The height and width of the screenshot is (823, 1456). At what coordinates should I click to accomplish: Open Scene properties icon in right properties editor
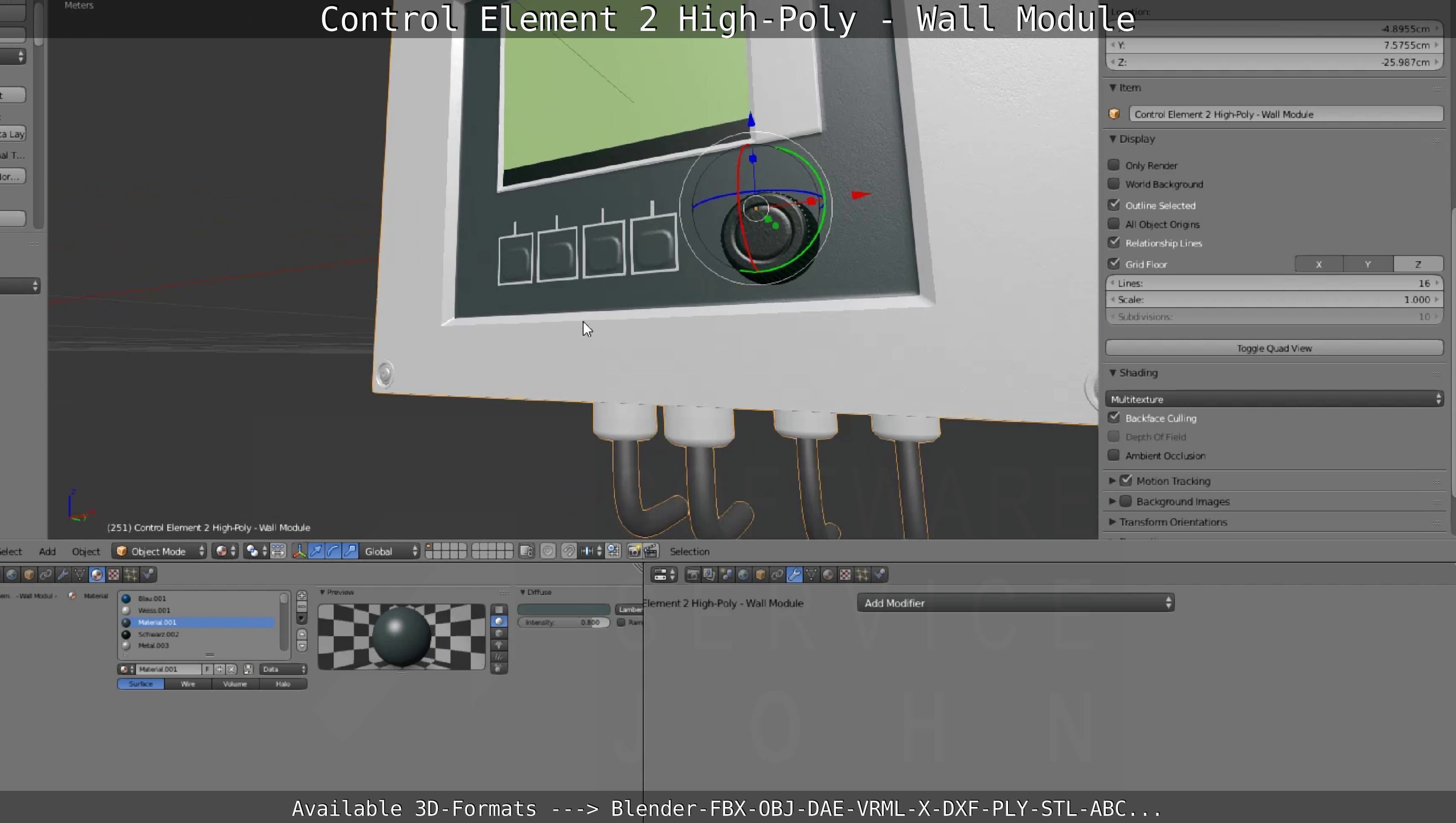point(726,575)
